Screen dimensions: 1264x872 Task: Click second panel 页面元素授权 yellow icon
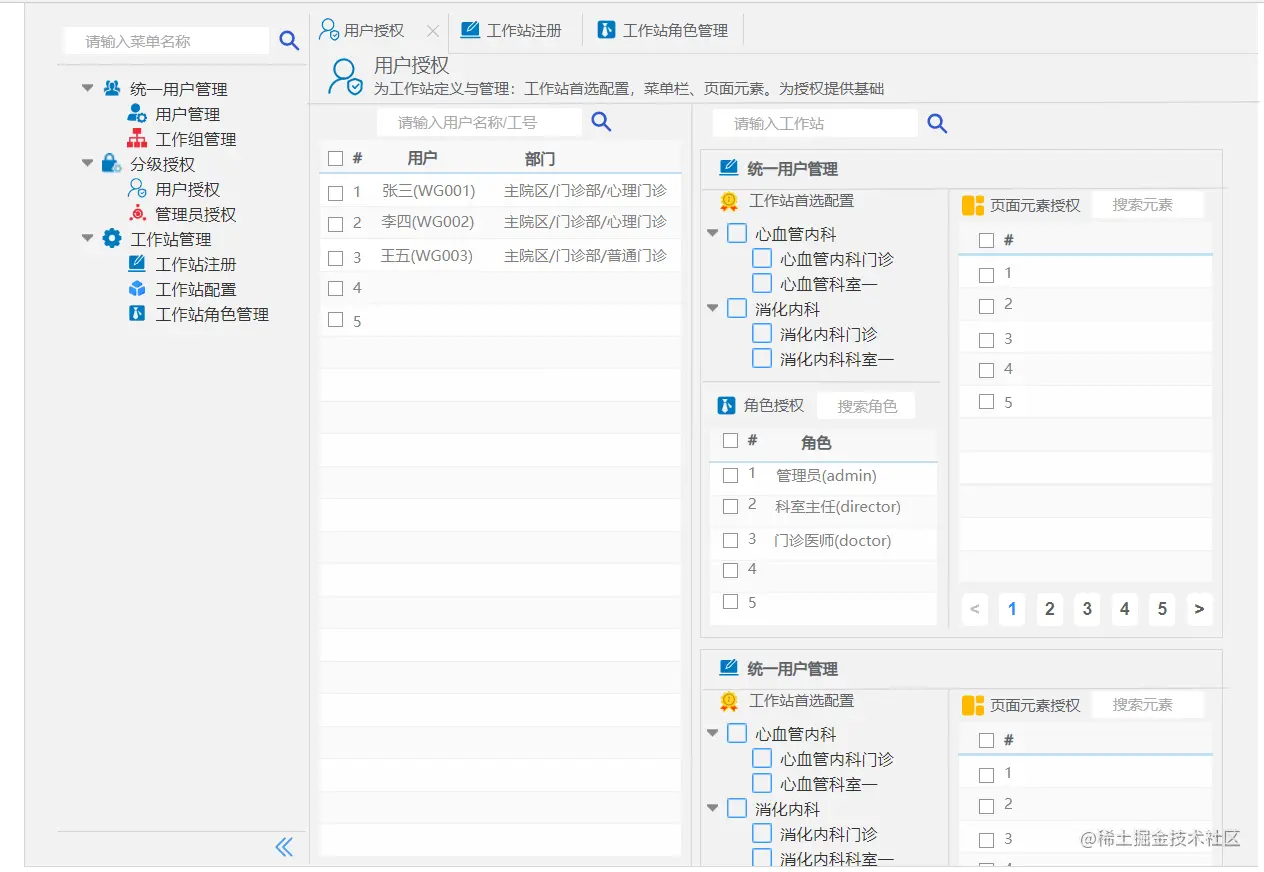point(973,705)
